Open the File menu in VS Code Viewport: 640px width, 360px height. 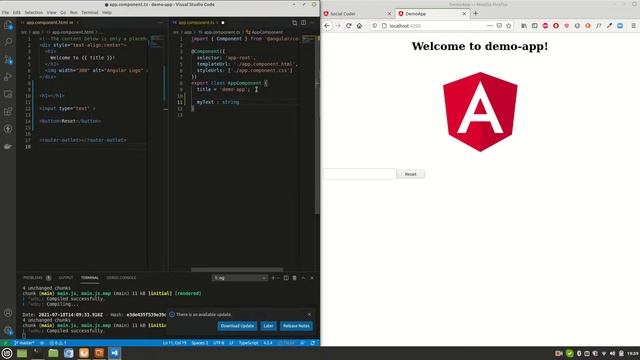click(5, 13)
